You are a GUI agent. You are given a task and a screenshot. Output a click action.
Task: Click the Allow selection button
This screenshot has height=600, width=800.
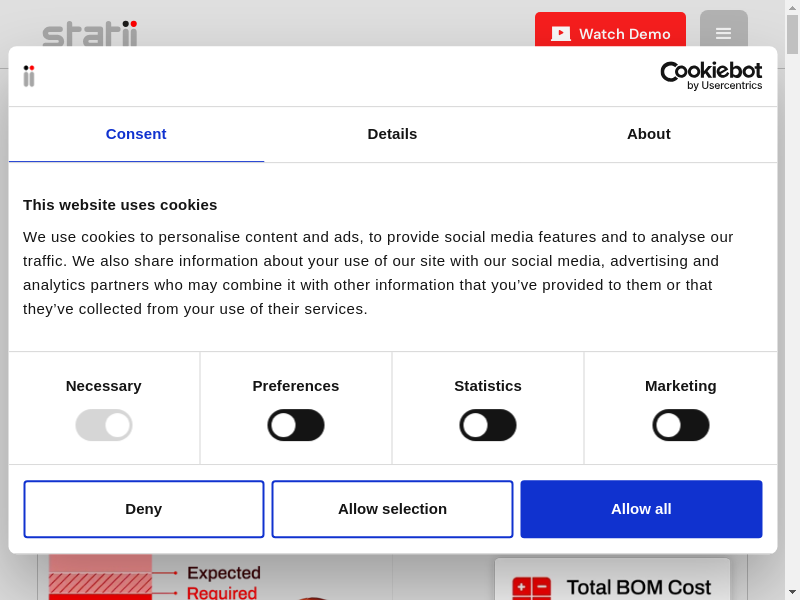392,509
